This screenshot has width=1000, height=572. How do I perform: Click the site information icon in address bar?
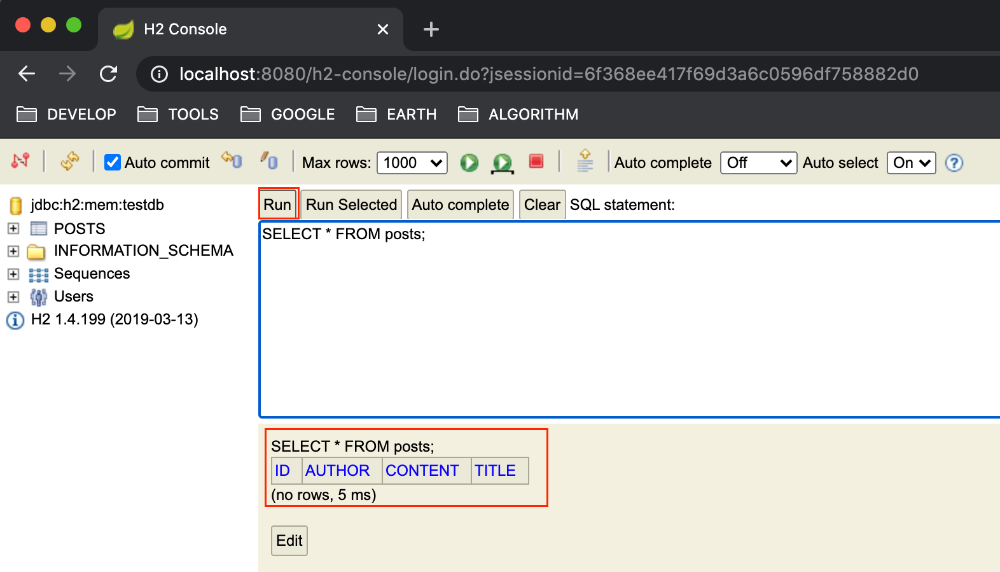tap(159, 75)
